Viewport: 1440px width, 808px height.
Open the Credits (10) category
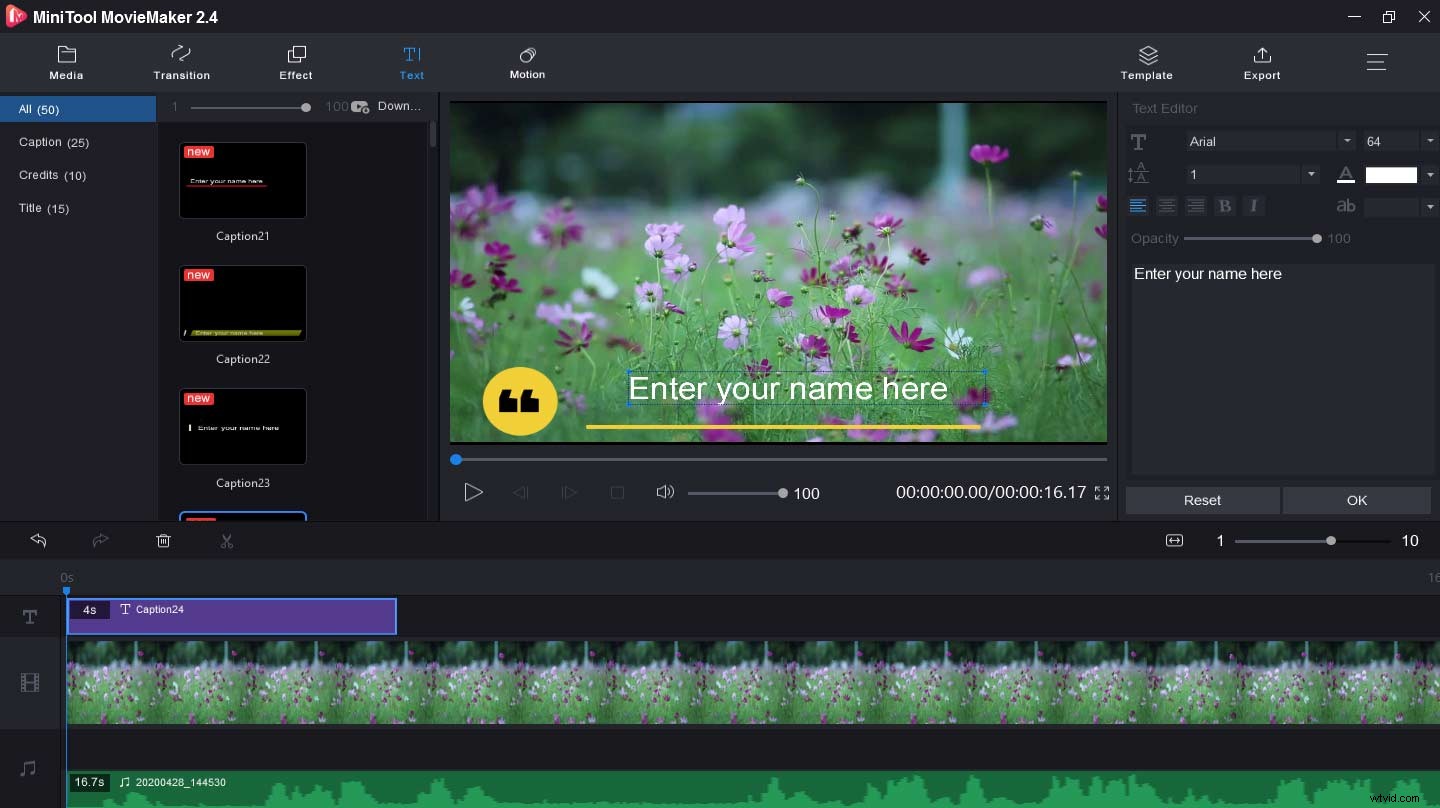coord(52,175)
